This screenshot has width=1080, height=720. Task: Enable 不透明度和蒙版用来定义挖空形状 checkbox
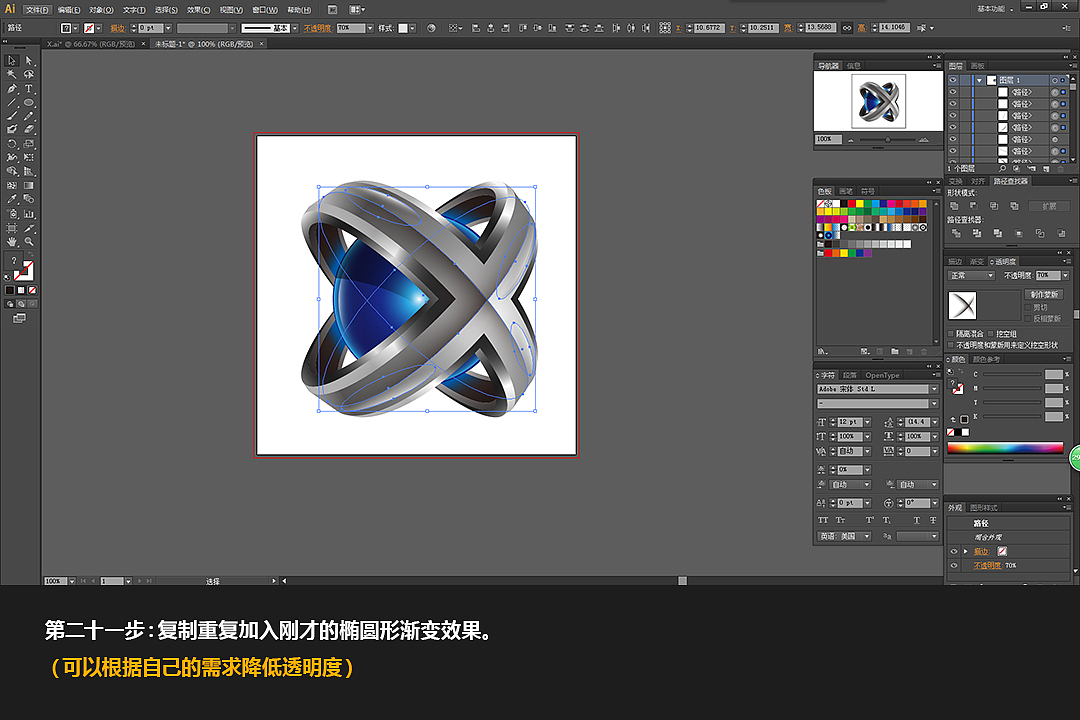click(x=951, y=345)
